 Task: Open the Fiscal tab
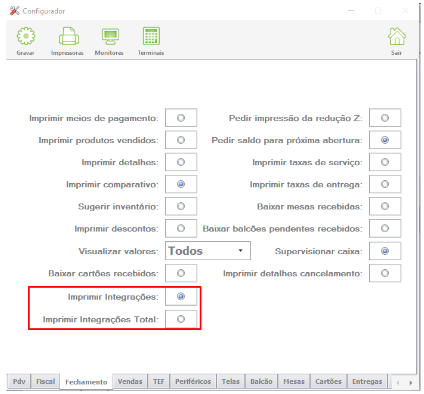(45, 381)
